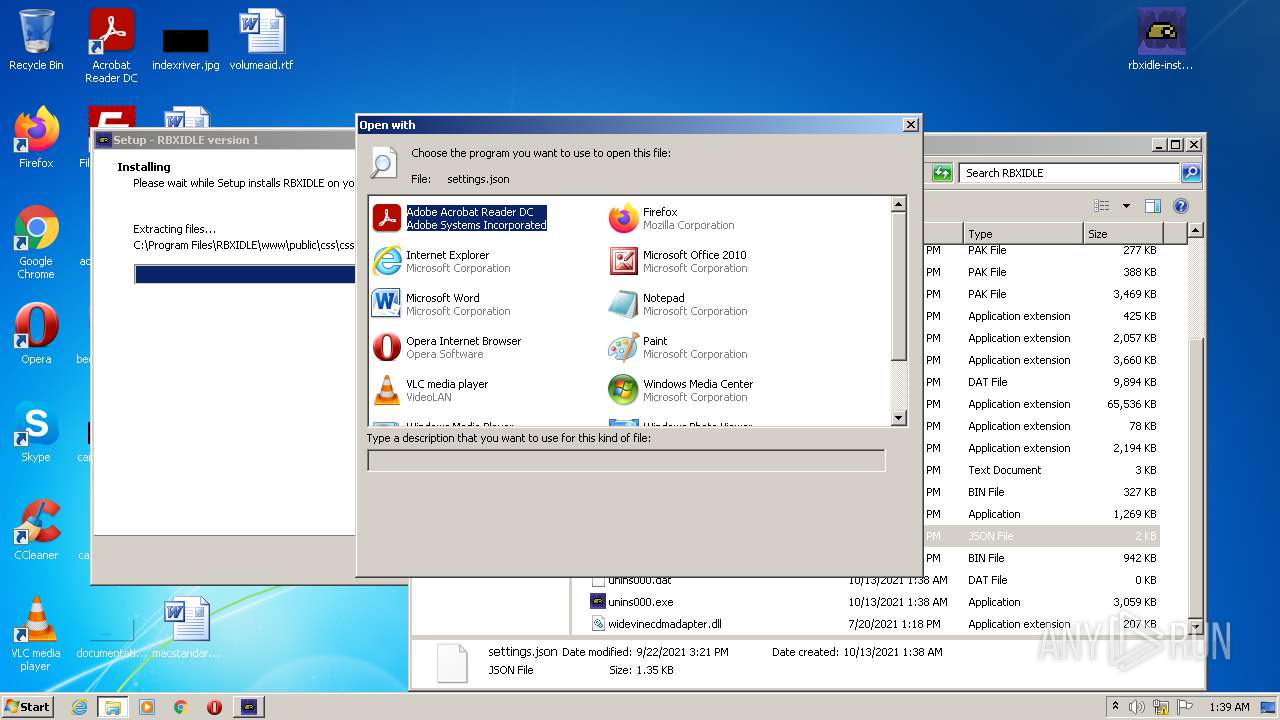Maximize the Explorer window
Image resolution: width=1280 pixels, height=720 pixels.
click(1176, 145)
